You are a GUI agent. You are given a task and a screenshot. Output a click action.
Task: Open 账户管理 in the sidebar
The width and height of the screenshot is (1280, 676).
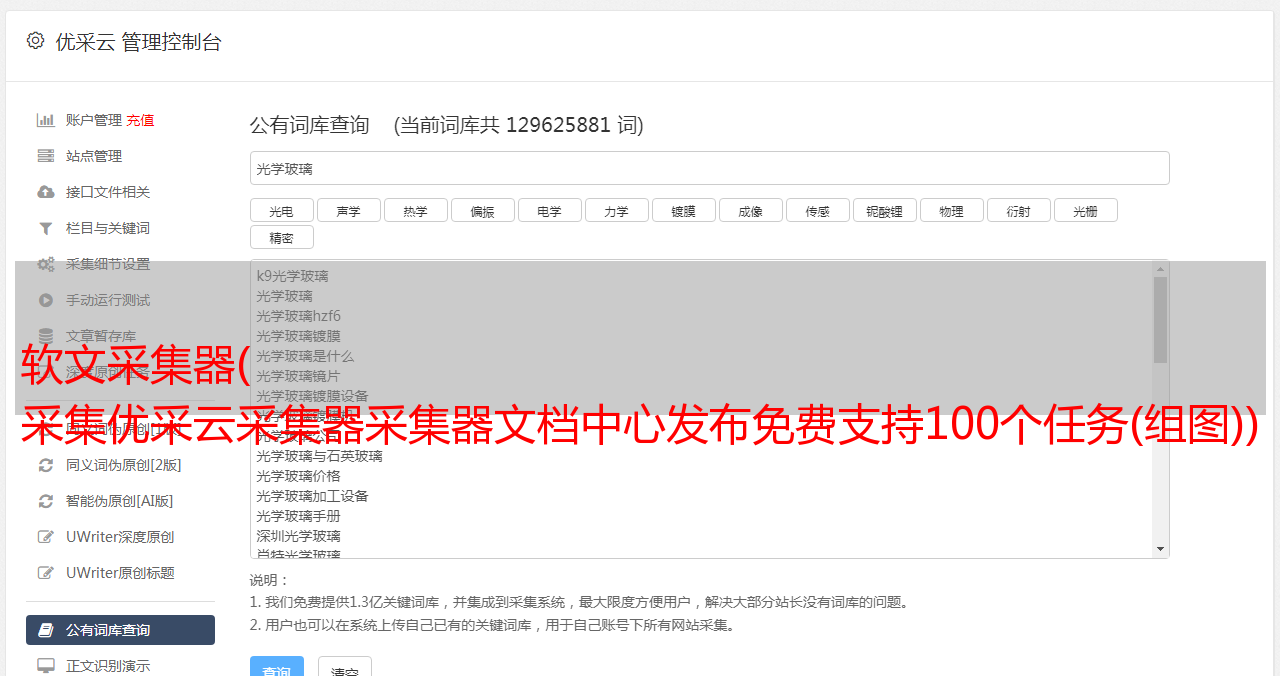coord(94,120)
